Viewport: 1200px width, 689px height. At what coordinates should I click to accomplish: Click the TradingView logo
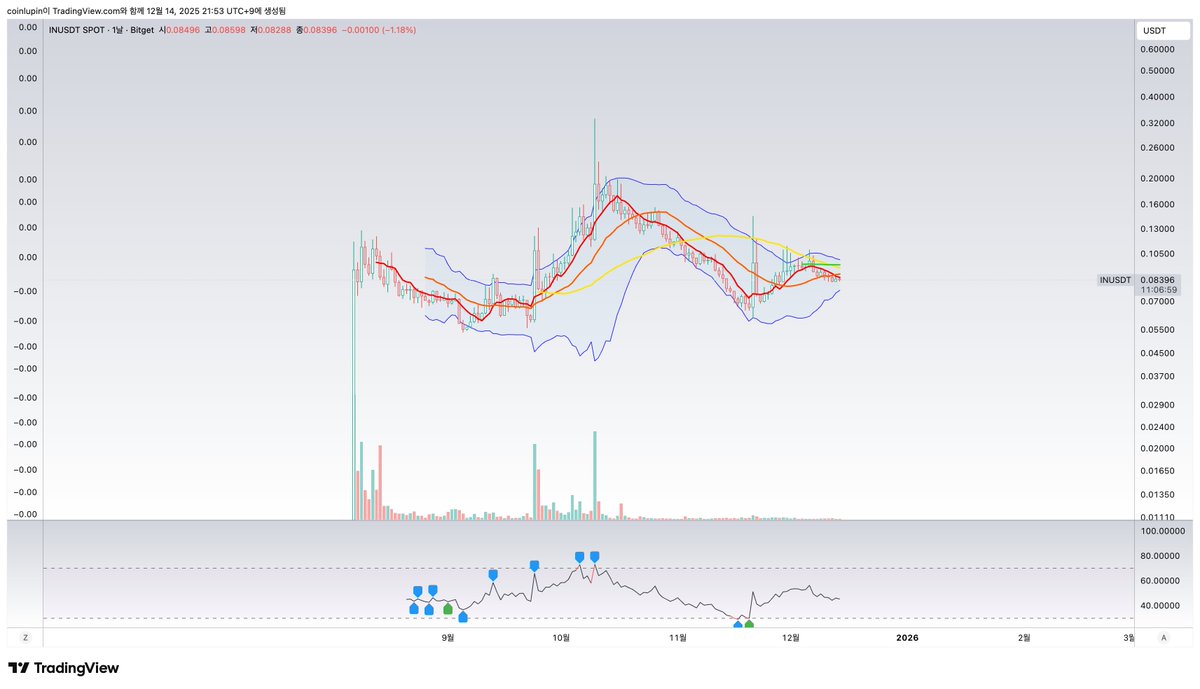pos(63,668)
